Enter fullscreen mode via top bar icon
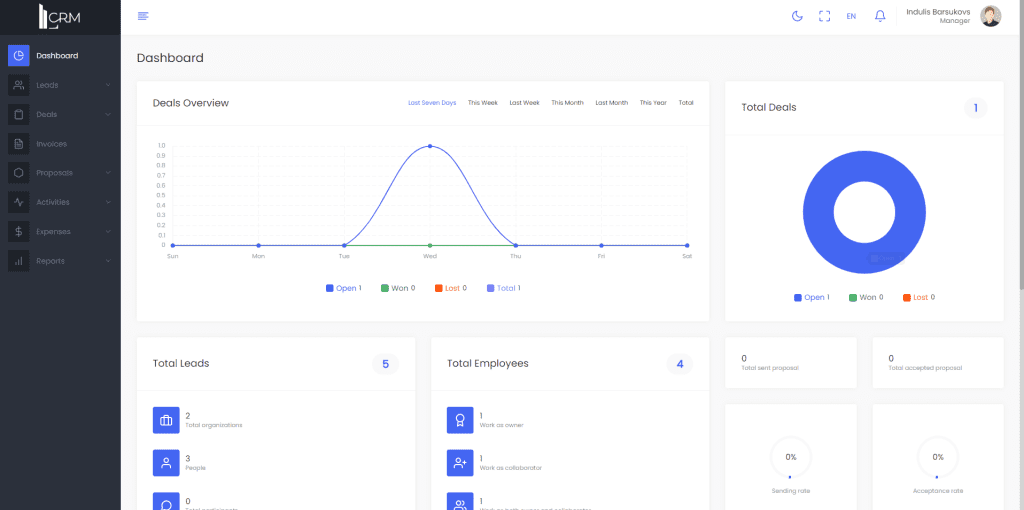Image resolution: width=1024 pixels, height=510 pixels. 824,16
